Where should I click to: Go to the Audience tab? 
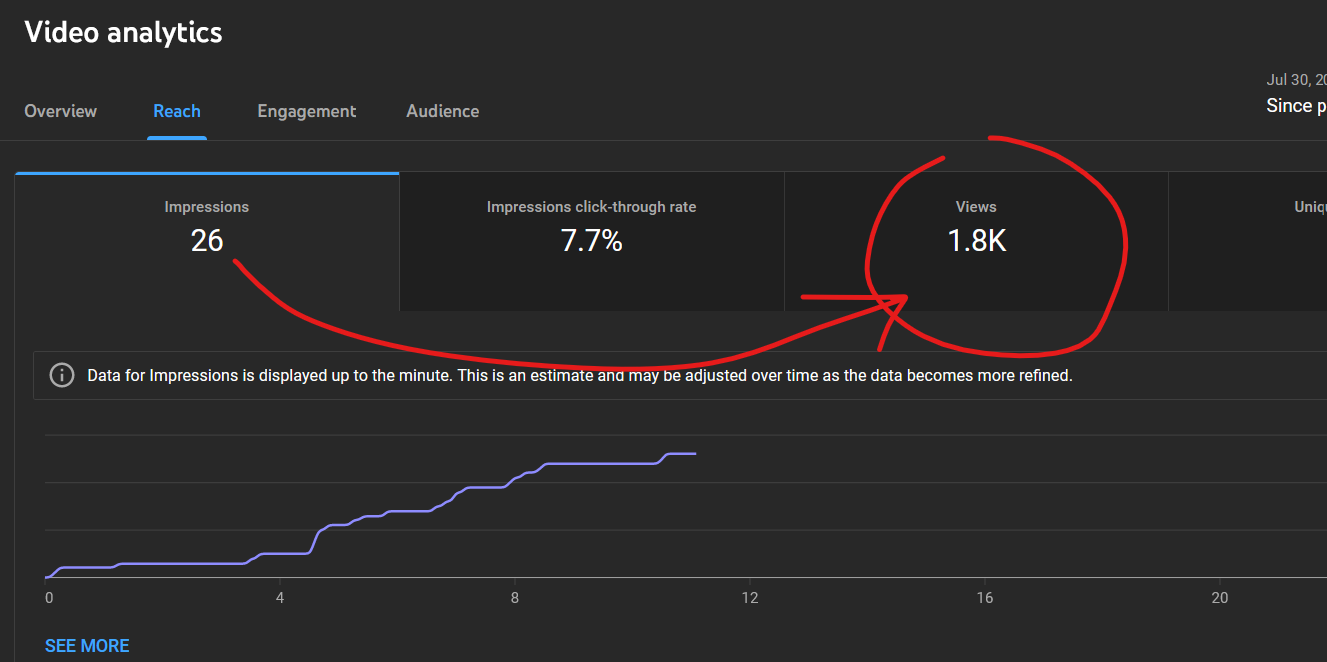[443, 111]
